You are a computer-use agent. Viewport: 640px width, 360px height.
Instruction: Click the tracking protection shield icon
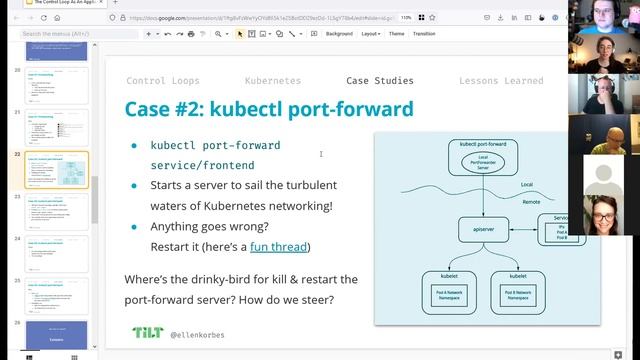click(113, 18)
